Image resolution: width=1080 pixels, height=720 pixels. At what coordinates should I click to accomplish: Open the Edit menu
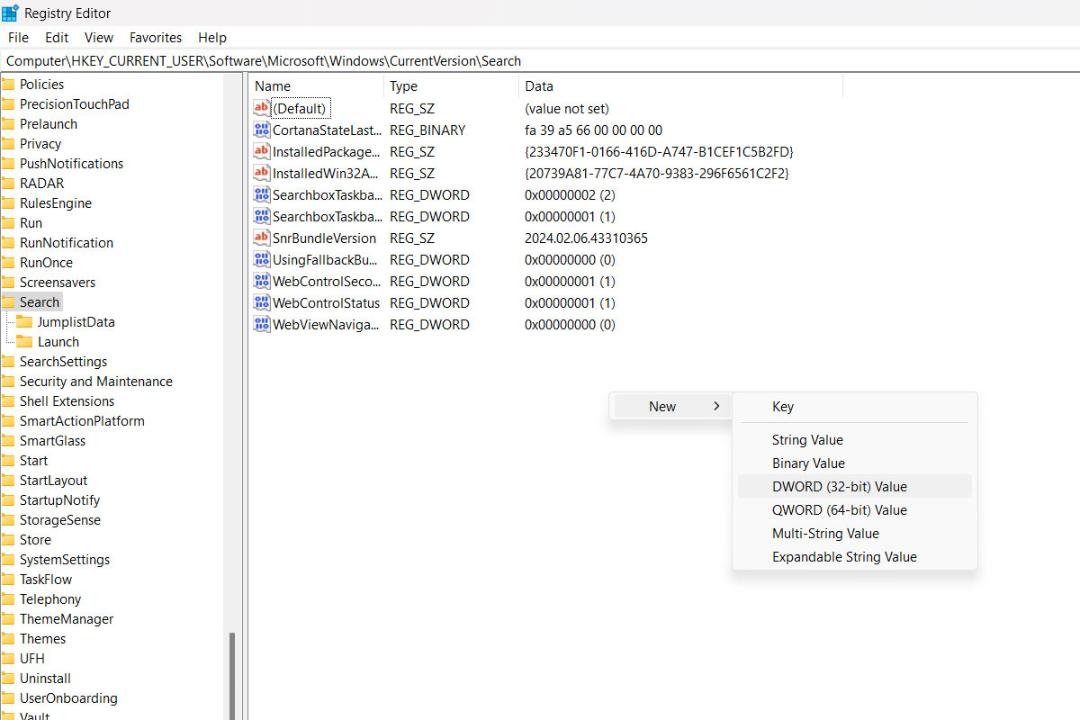(56, 37)
